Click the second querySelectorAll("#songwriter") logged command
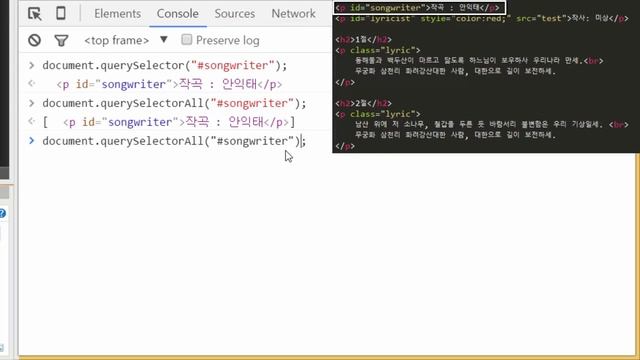The height and width of the screenshot is (360, 640). (174, 103)
